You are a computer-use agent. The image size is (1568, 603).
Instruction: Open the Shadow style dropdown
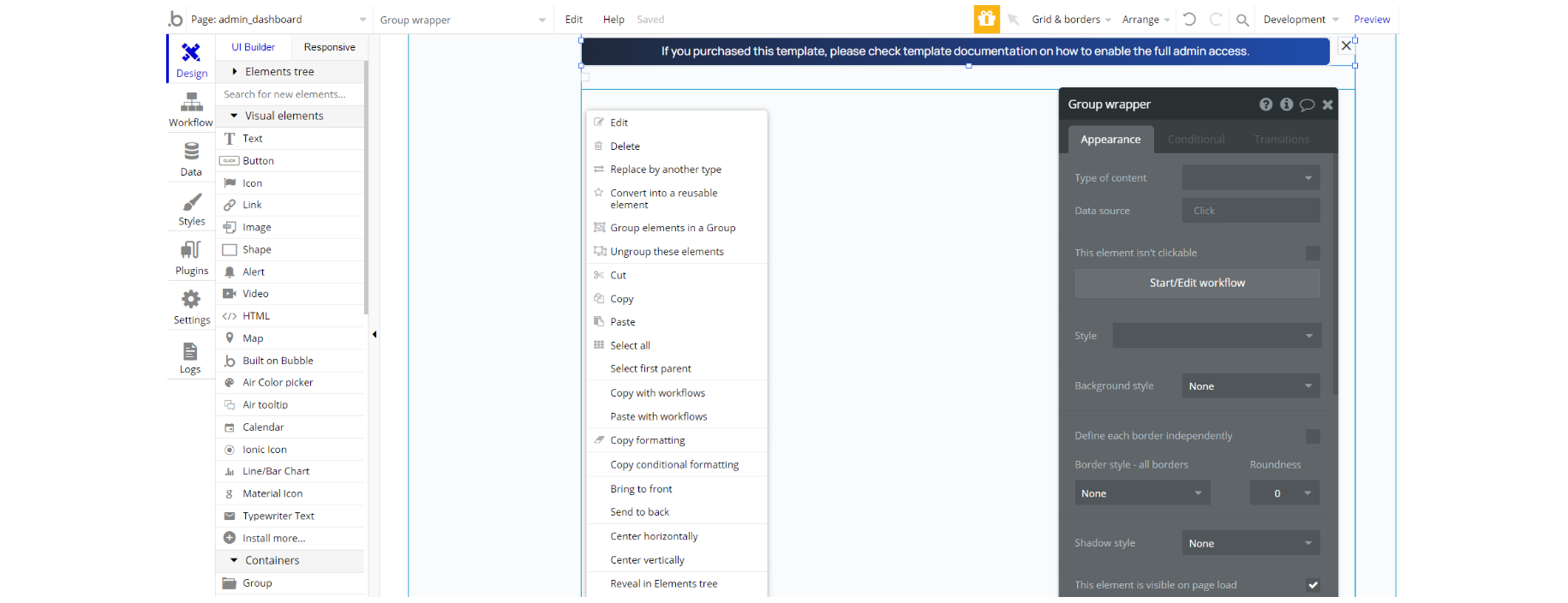point(1251,543)
